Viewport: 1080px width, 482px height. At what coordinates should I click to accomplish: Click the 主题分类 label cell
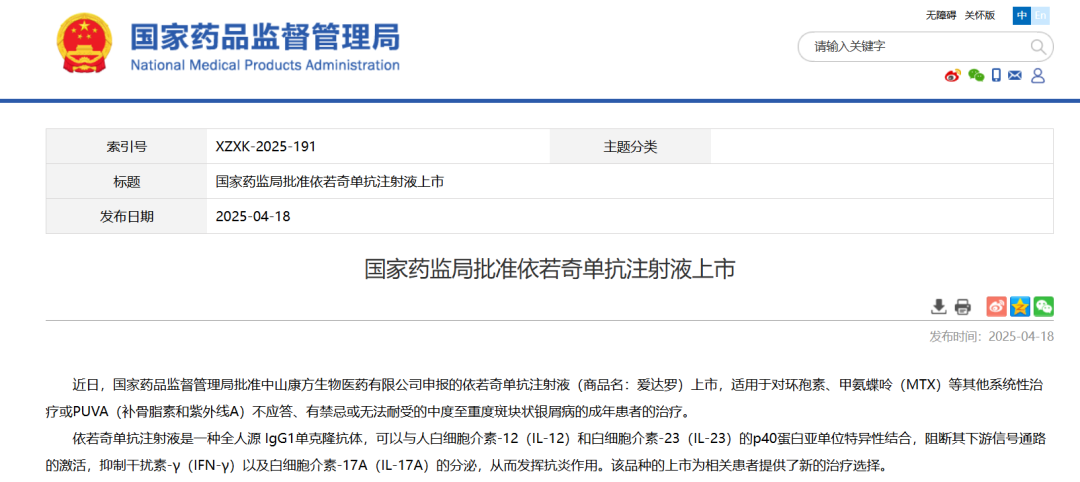(630, 147)
